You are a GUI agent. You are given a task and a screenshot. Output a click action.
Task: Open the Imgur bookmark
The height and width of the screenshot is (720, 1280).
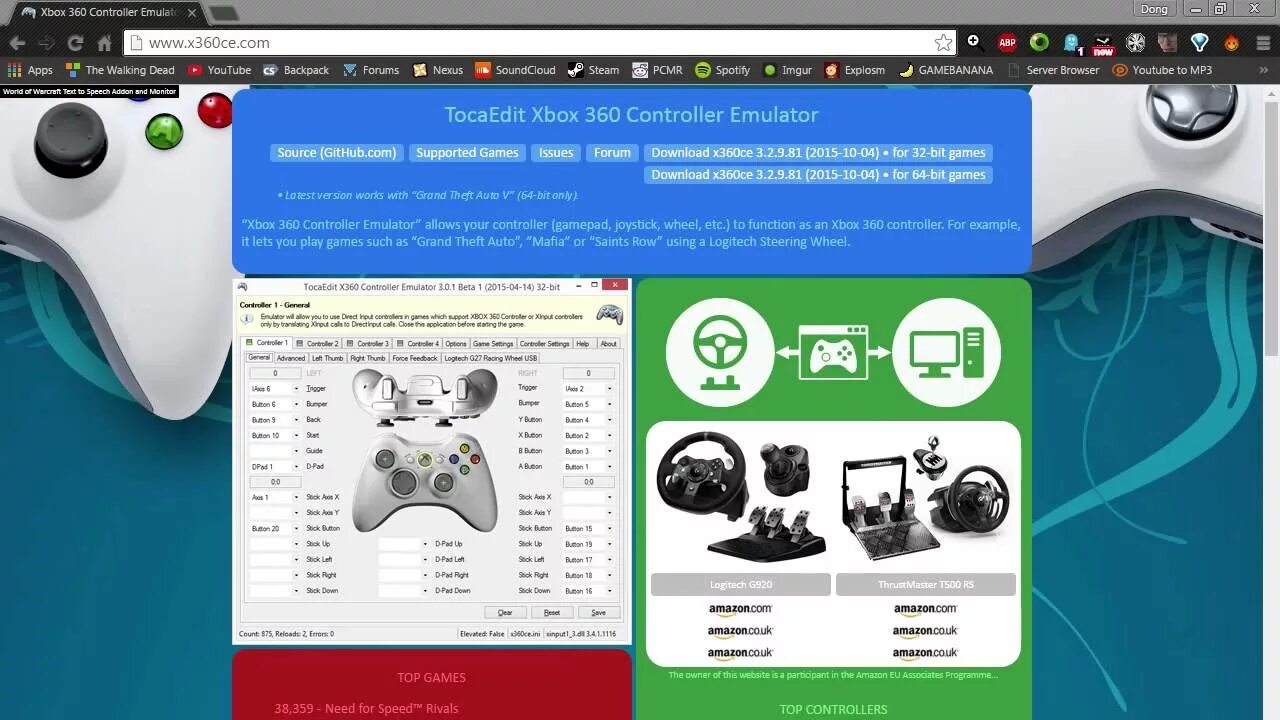[788, 70]
